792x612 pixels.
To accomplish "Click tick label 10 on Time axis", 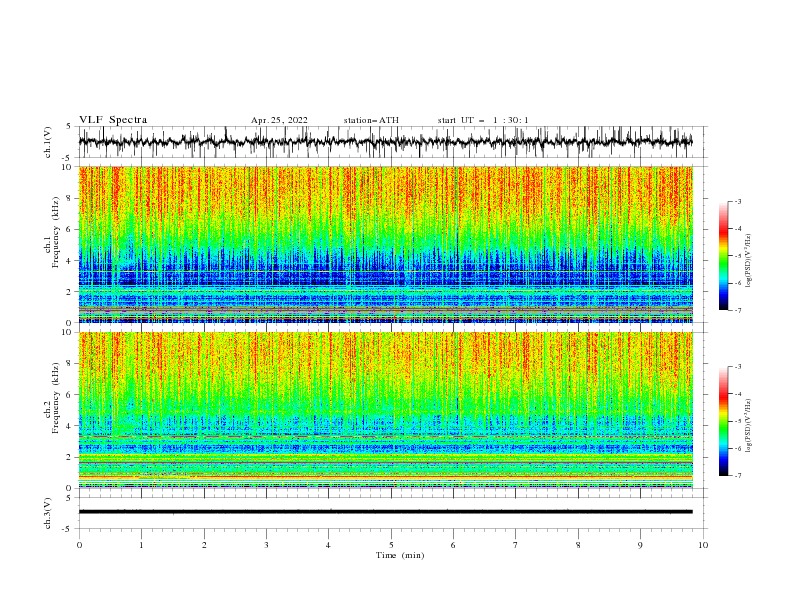I will (703, 545).
